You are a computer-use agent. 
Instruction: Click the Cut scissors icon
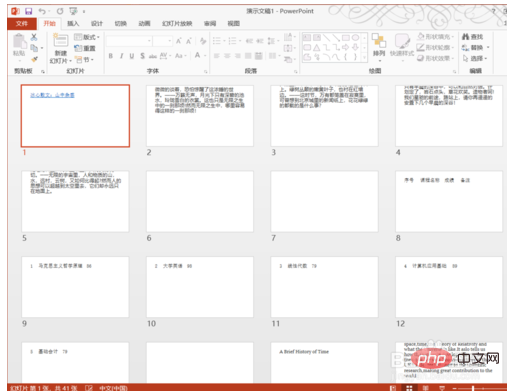[x=34, y=37]
